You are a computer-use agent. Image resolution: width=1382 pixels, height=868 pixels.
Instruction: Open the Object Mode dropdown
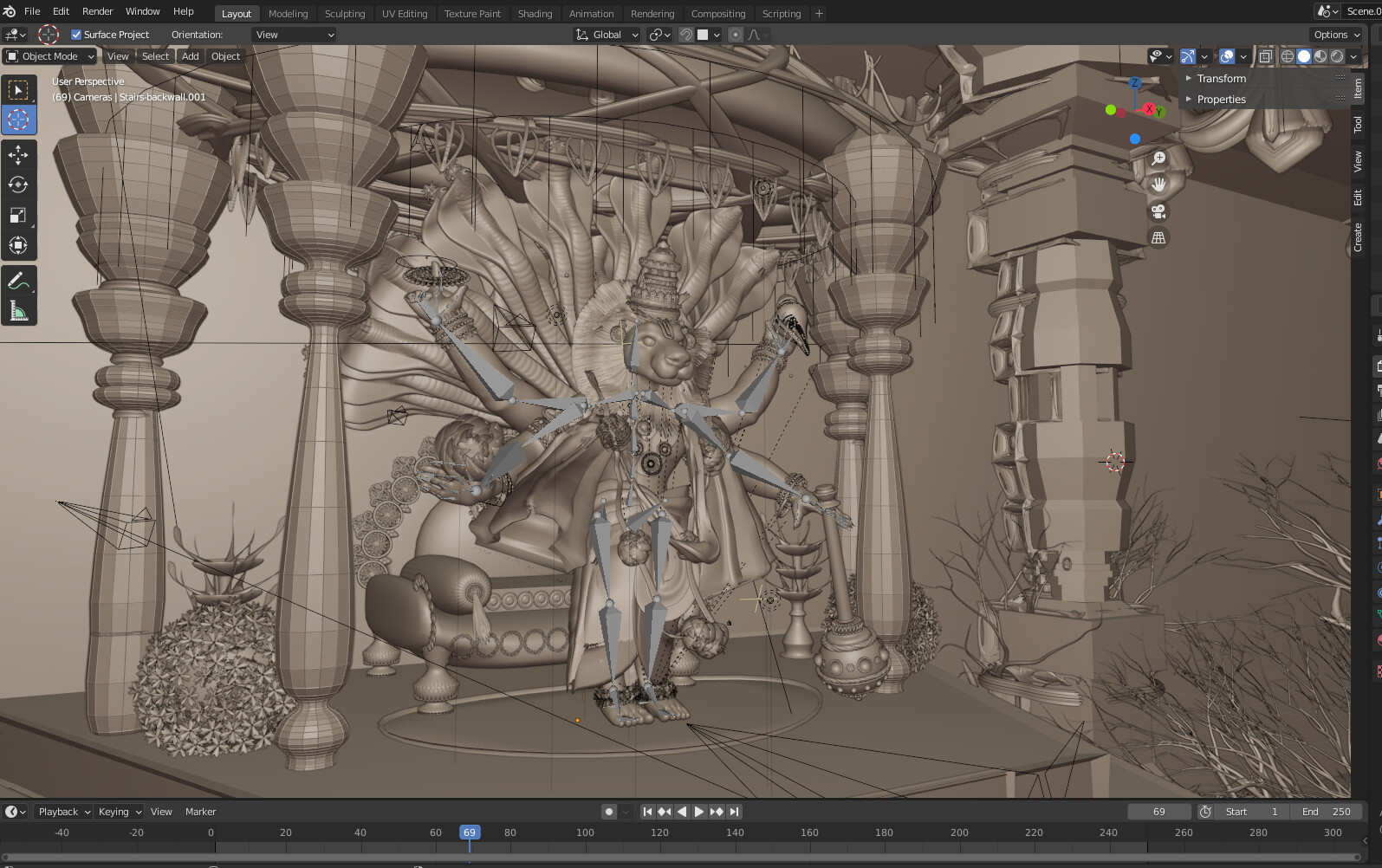click(x=50, y=56)
